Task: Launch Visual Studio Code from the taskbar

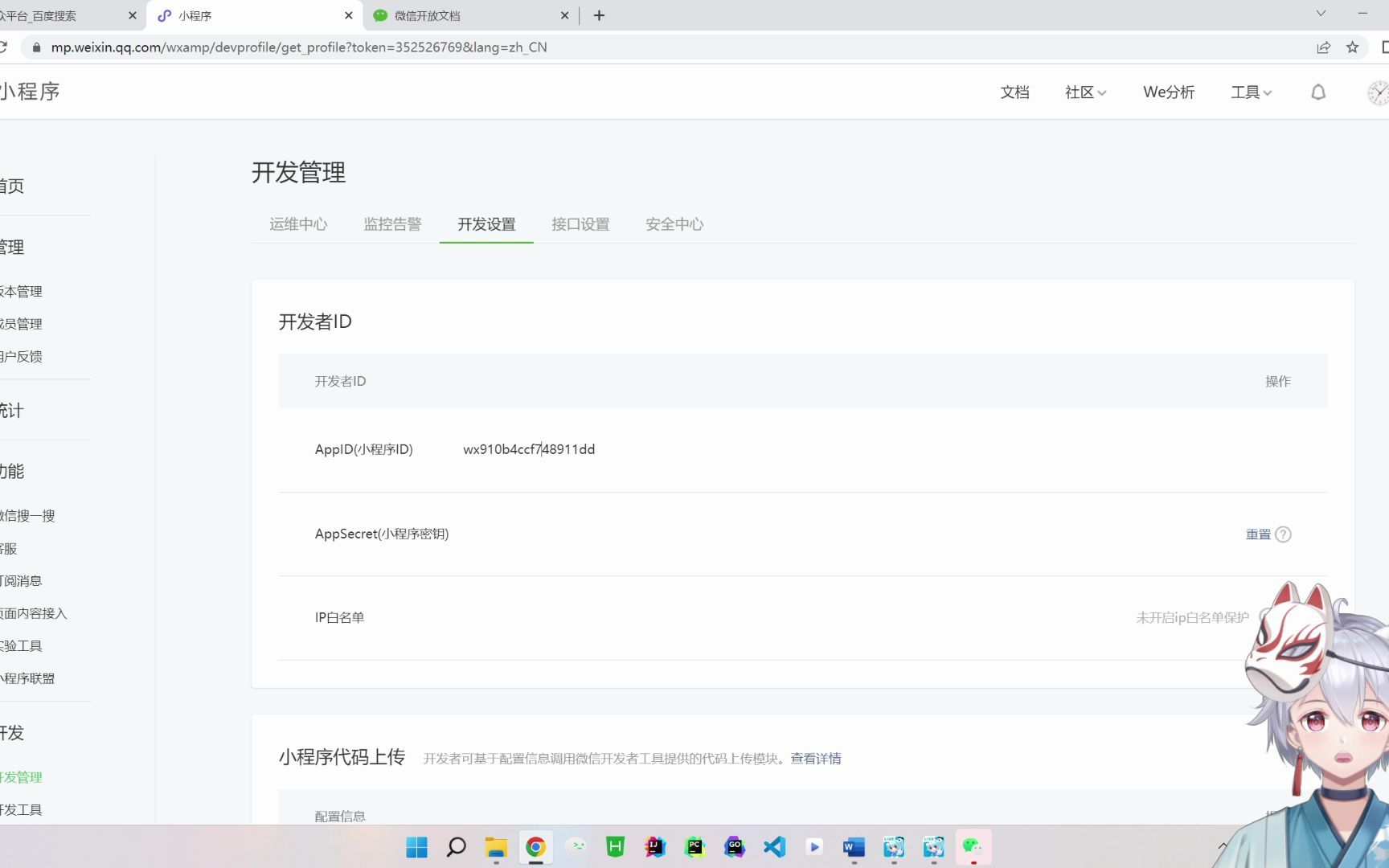Action: pyautogui.click(x=773, y=846)
